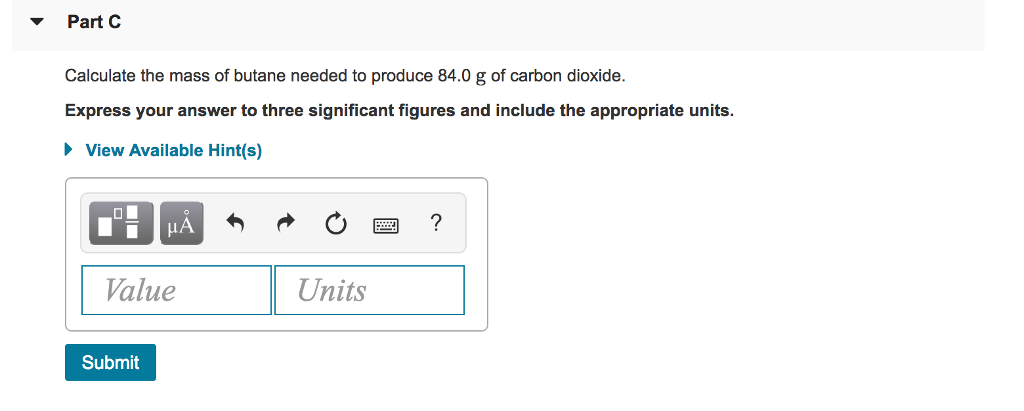Open the templates fraction icon
1024x411 pixels.
click(x=121, y=223)
